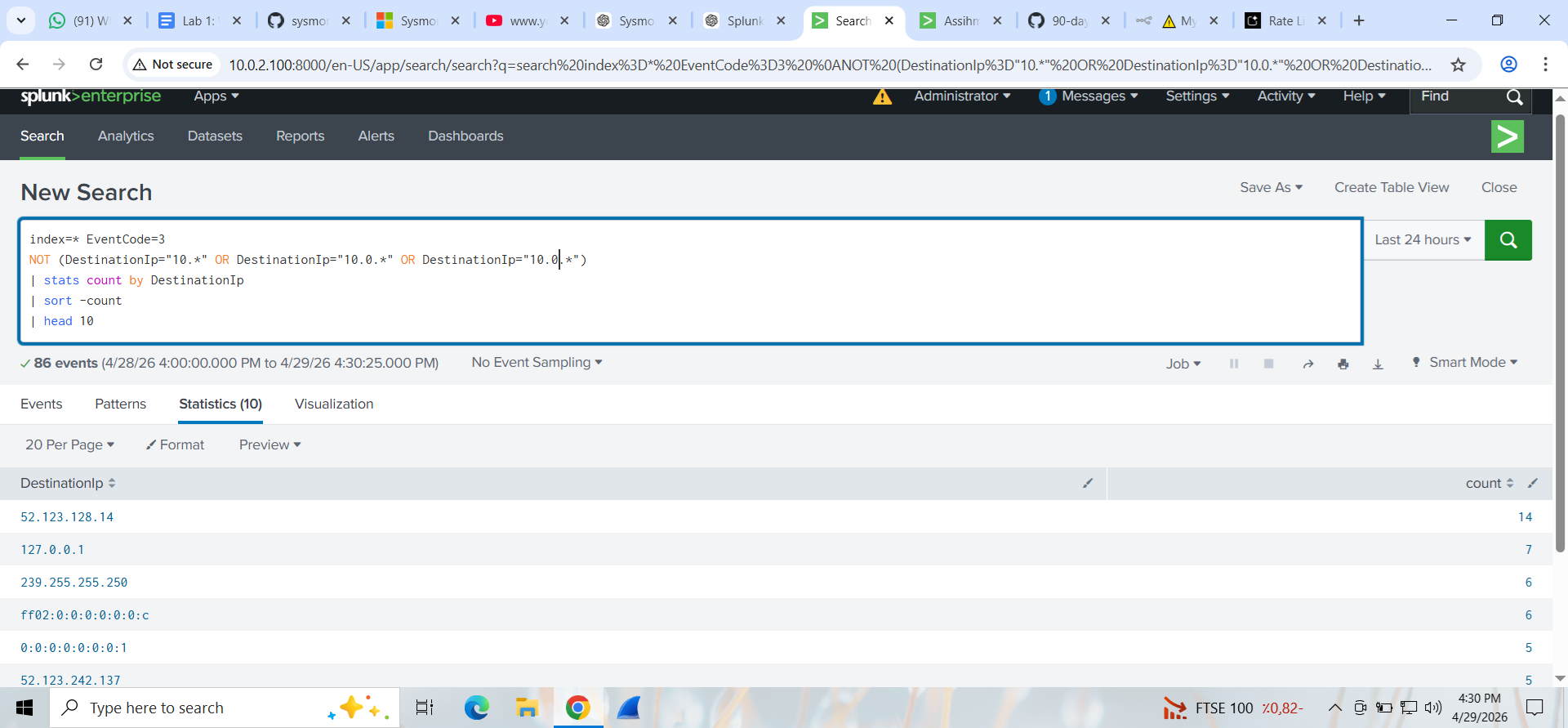
Task: Open the 20 Per Page dropdown
Action: pyautogui.click(x=69, y=445)
